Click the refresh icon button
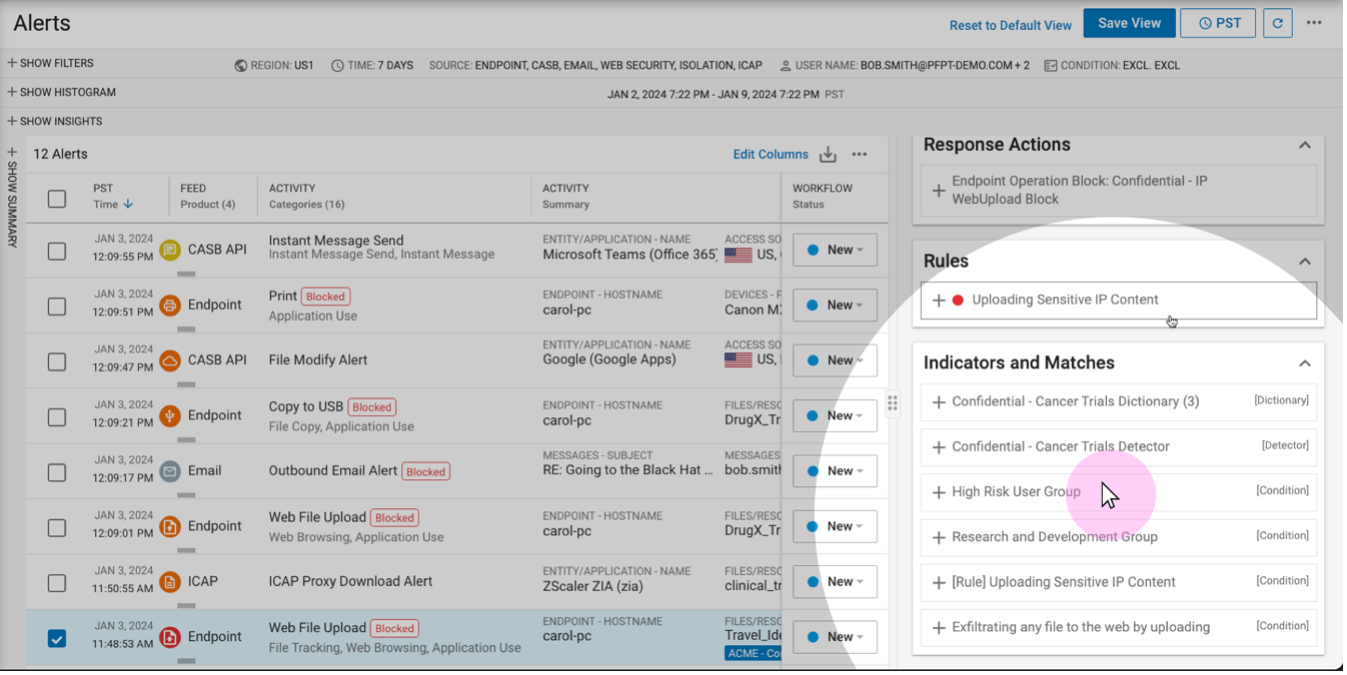The width and height of the screenshot is (1347, 675). point(1277,23)
